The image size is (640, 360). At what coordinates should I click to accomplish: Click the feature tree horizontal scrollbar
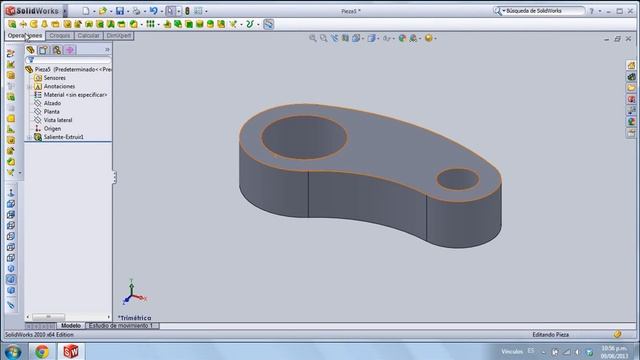(x=68, y=317)
